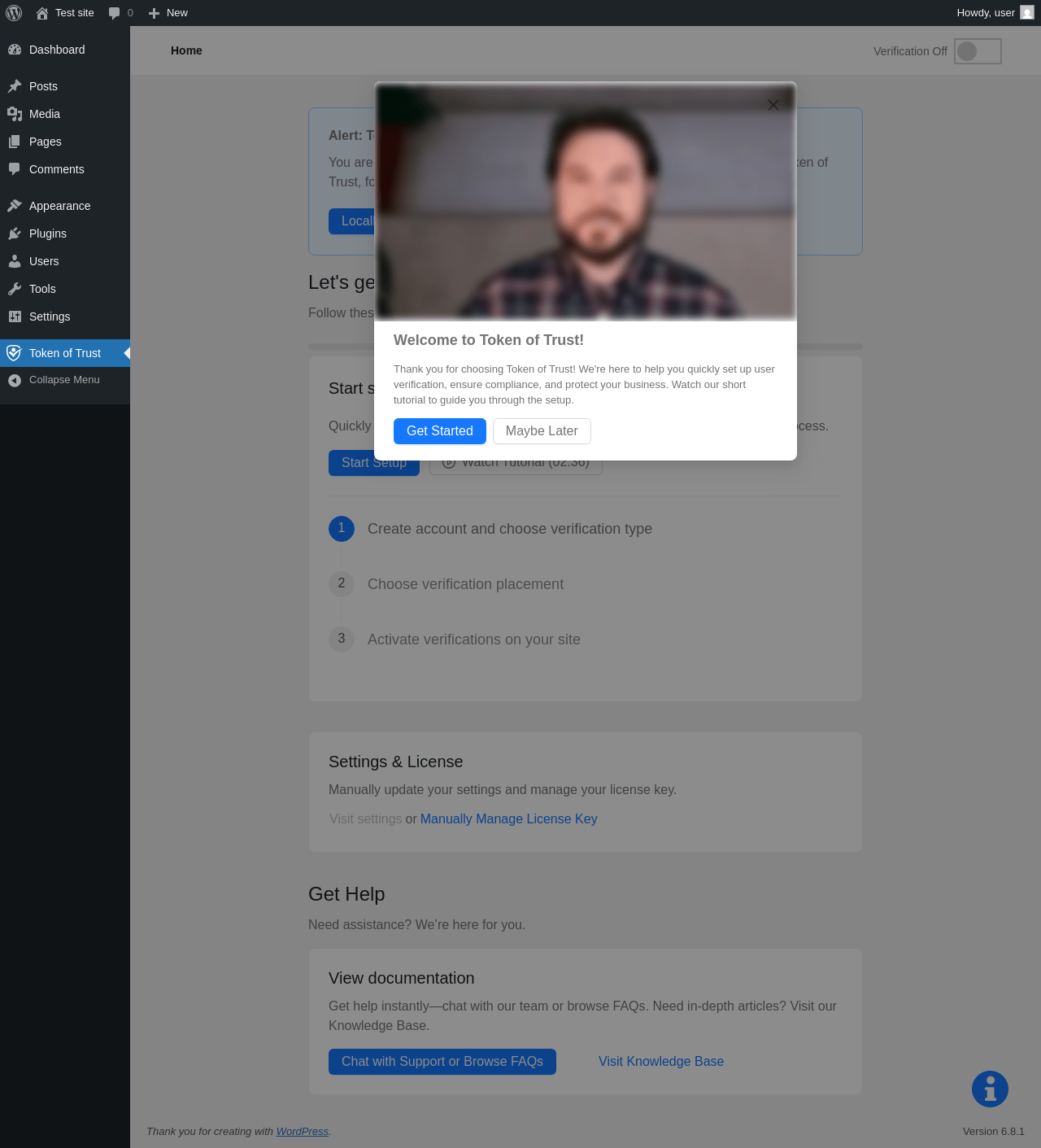
Task: Click the Visit settings link
Action: click(366, 819)
